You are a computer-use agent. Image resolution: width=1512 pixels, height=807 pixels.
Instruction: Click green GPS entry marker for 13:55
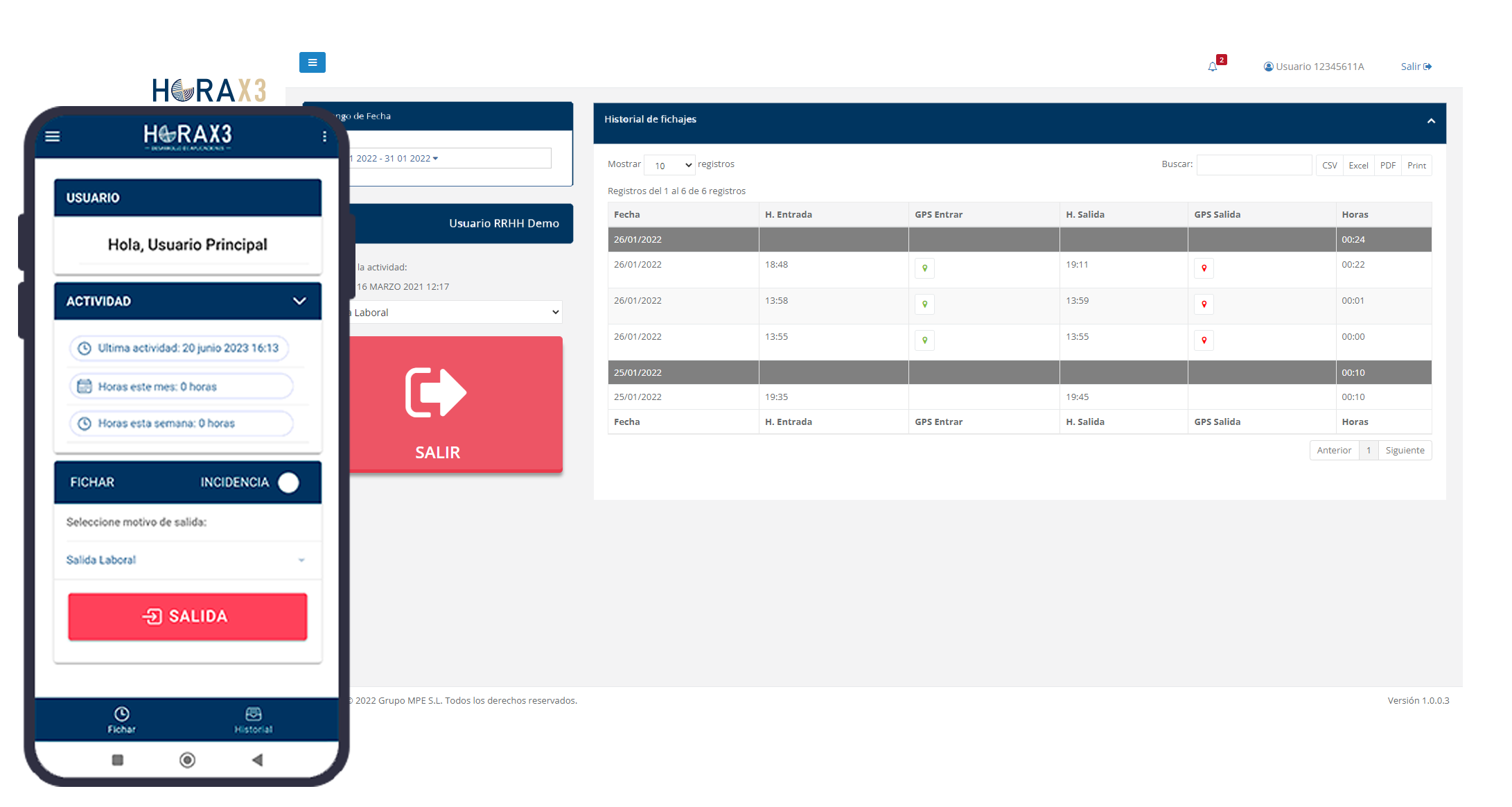(x=924, y=340)
